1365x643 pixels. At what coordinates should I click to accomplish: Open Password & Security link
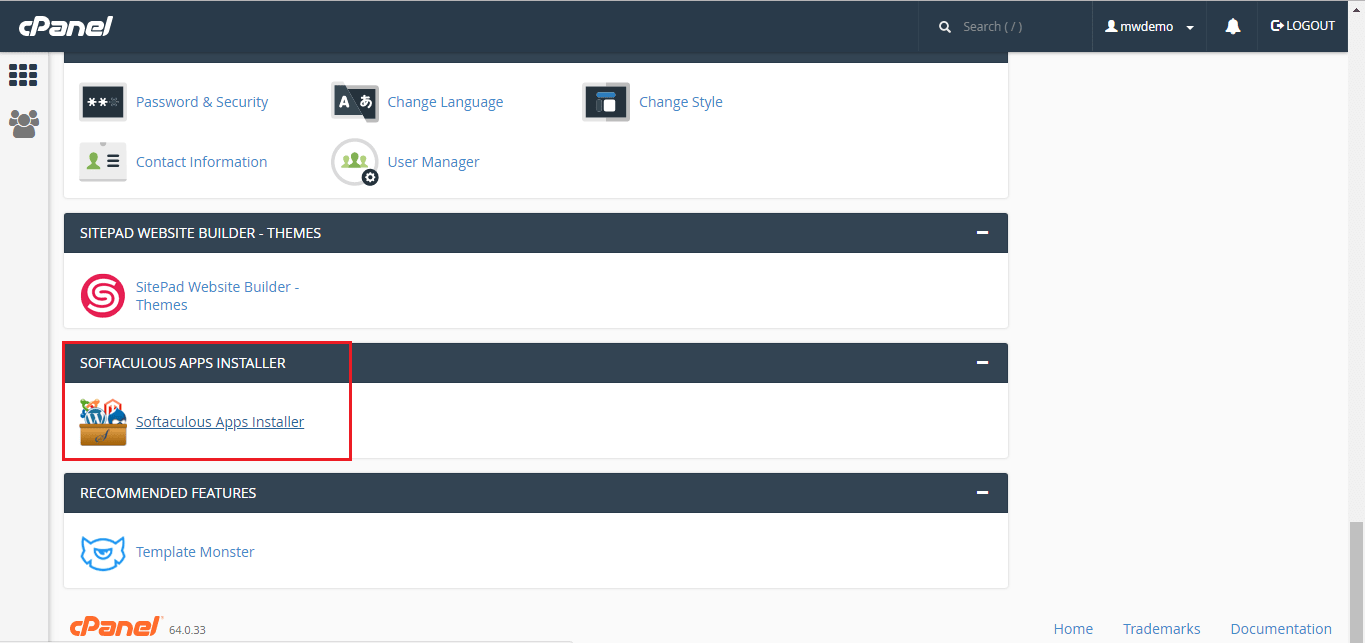202,102
